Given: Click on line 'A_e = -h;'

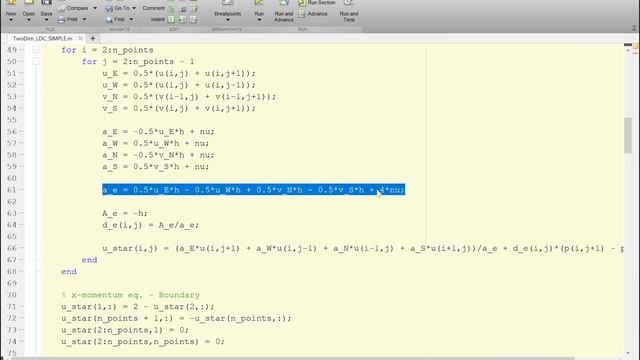Looking at the screenshot, I should (125, 213).
